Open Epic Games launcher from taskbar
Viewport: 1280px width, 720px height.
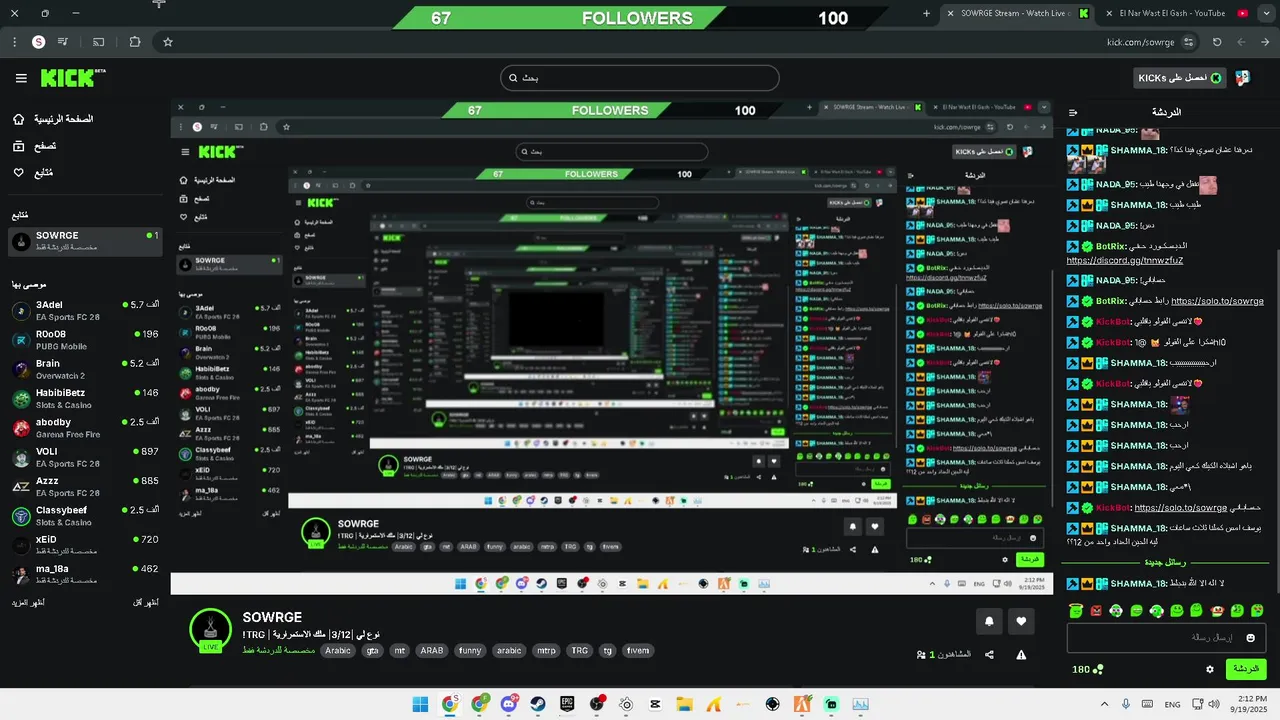point(567,704)
